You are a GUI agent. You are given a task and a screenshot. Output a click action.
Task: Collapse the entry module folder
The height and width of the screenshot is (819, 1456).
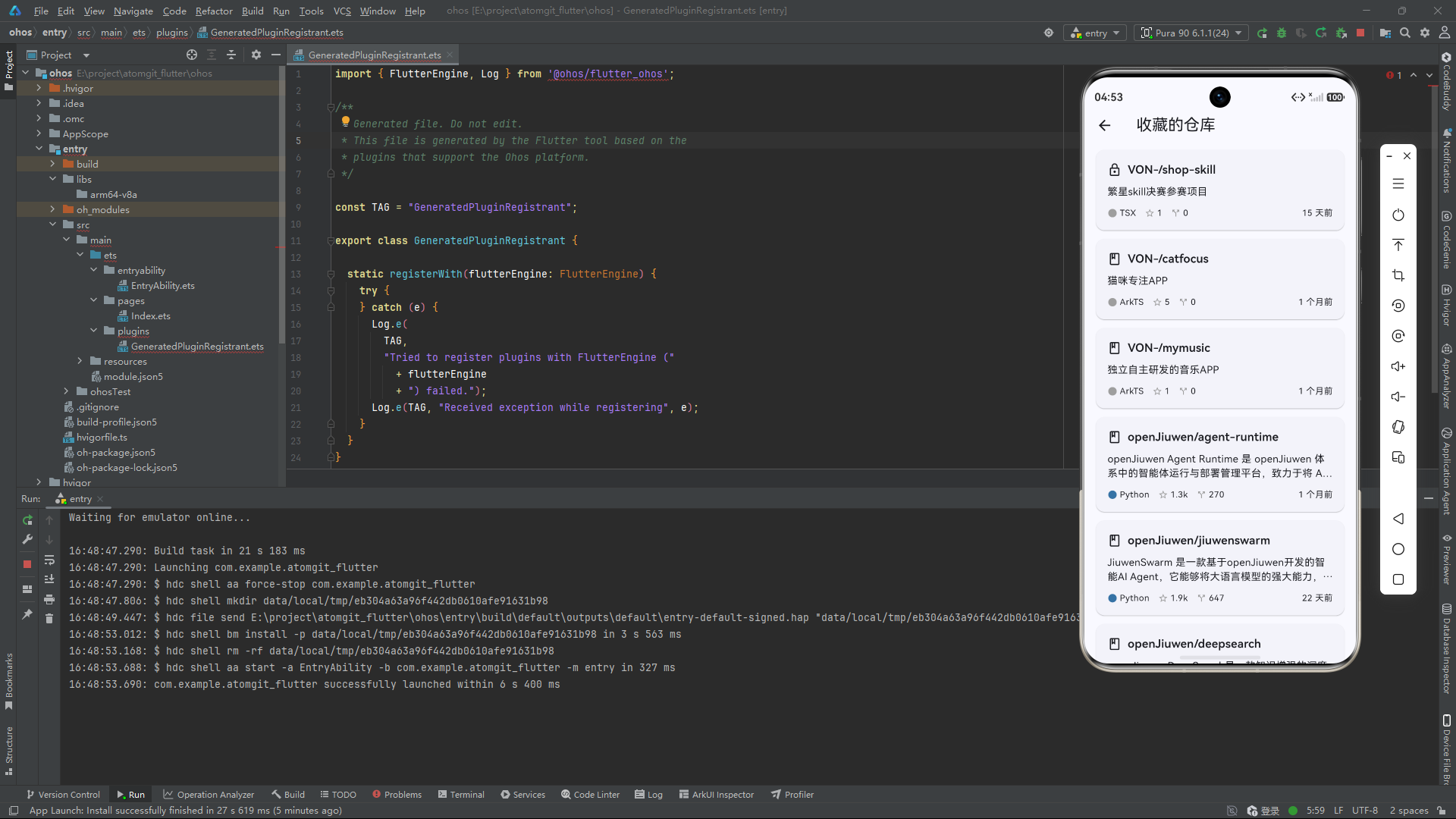point(39,149)
